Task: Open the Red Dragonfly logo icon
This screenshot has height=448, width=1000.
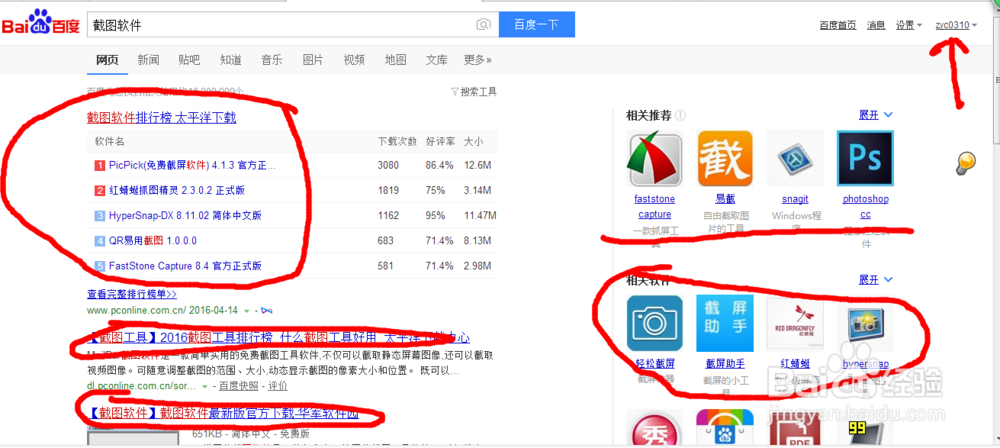Action: [795, 323]
